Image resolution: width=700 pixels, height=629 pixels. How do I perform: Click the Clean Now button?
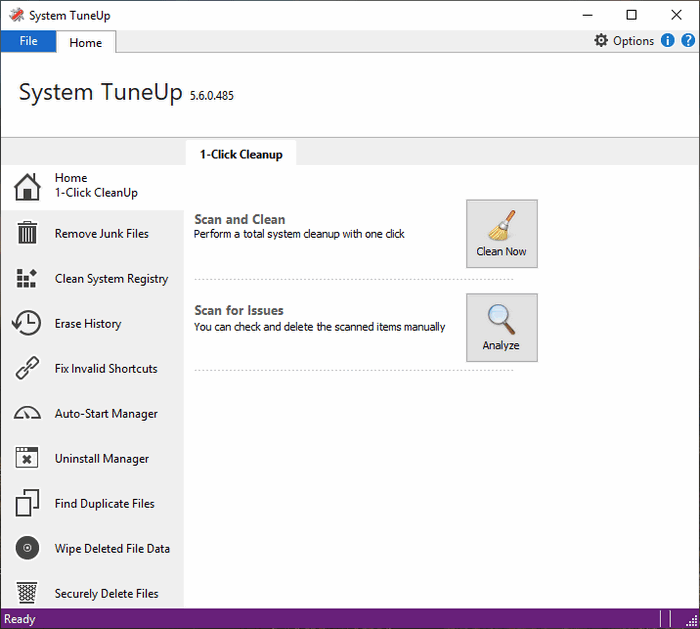pyautogui.click(x=502, y=233)
